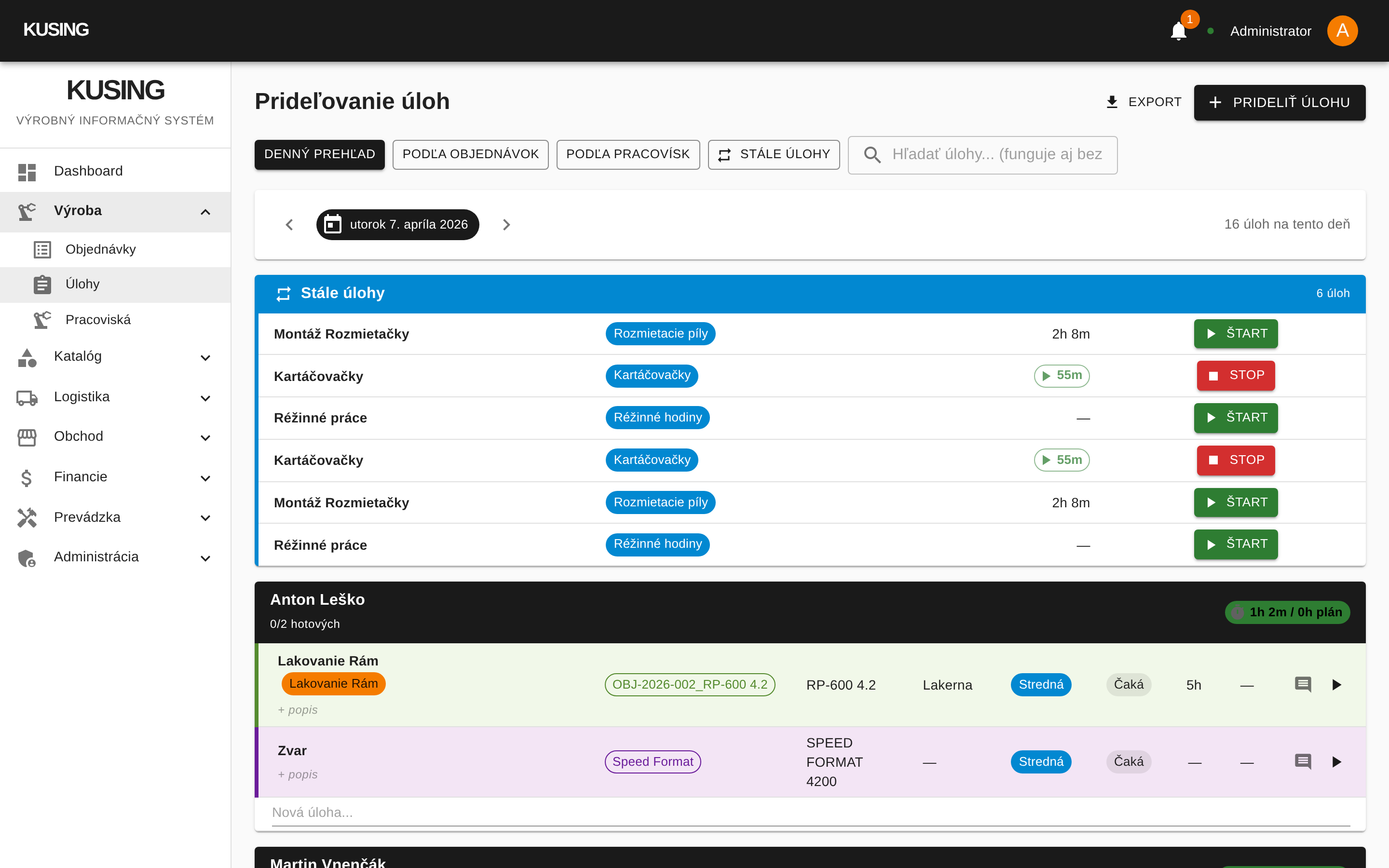This screenshot has height=868, width=1389.
Task: Select Úlohy in the sidebar
Action: coord(115,284)
